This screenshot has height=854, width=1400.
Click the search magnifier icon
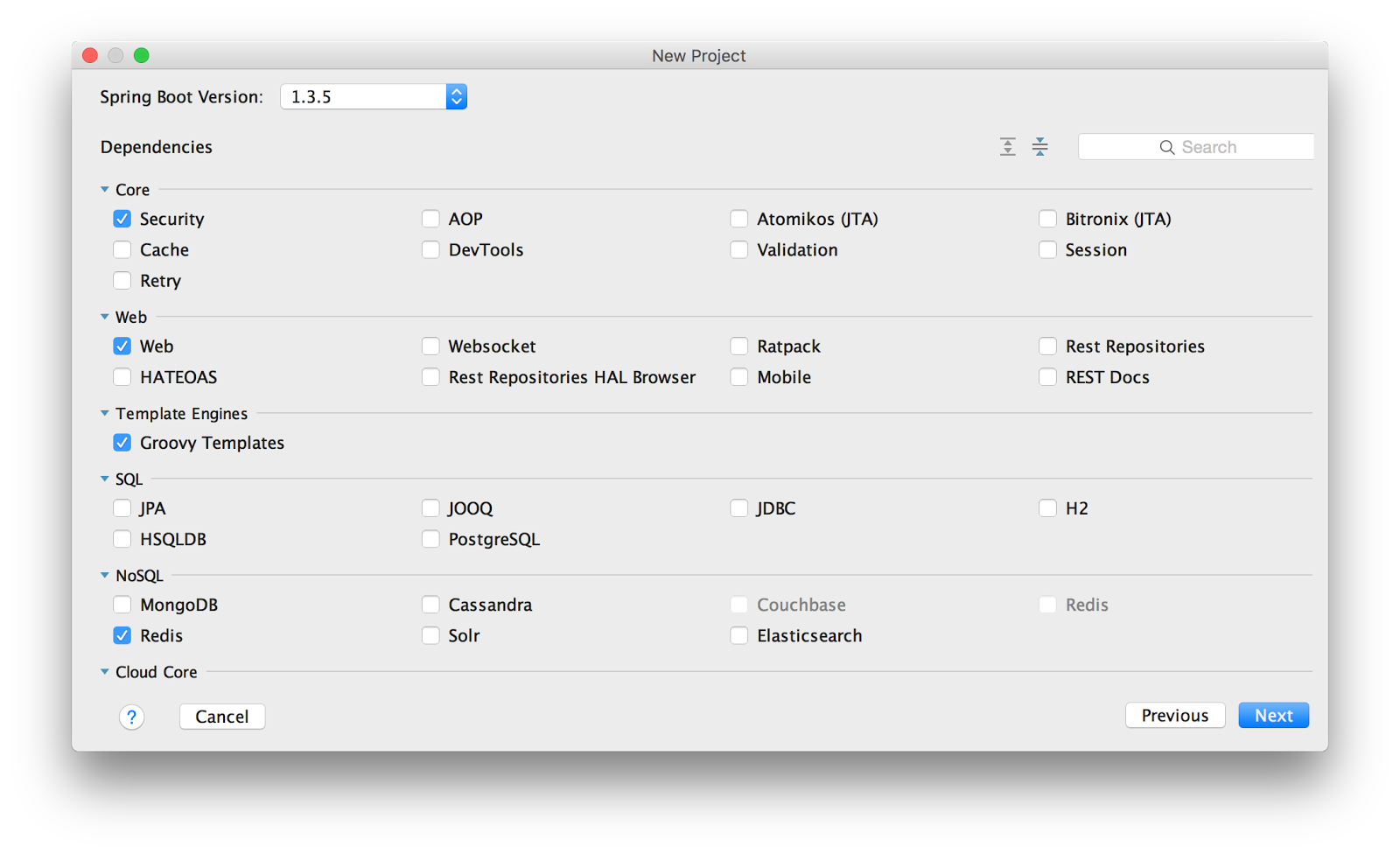click(x=1167, y=147)
